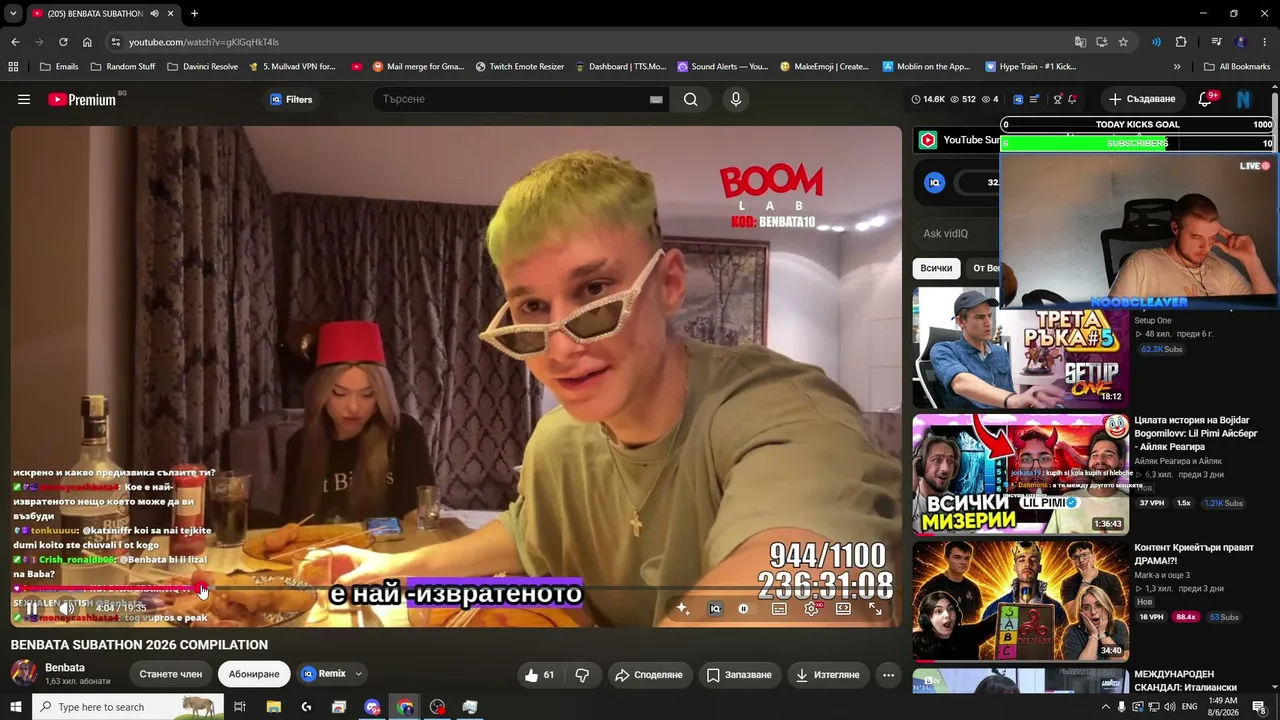Open YouTube notifications bell

point(1206,99)
